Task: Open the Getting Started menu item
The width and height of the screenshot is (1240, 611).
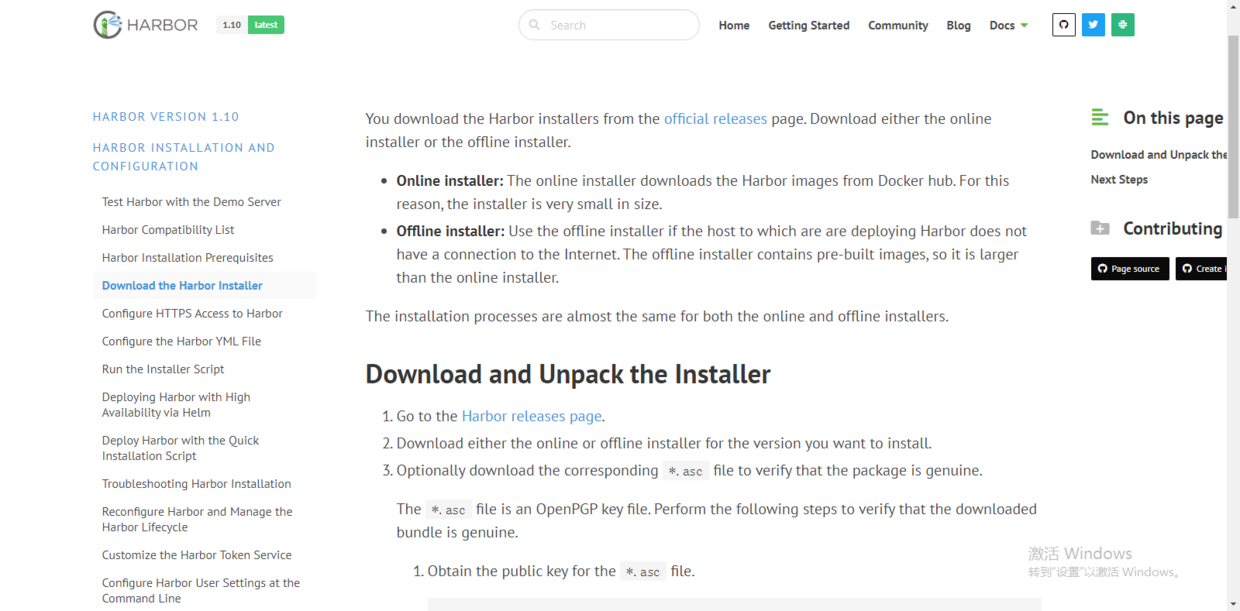Action: click(x=809, y=25)
